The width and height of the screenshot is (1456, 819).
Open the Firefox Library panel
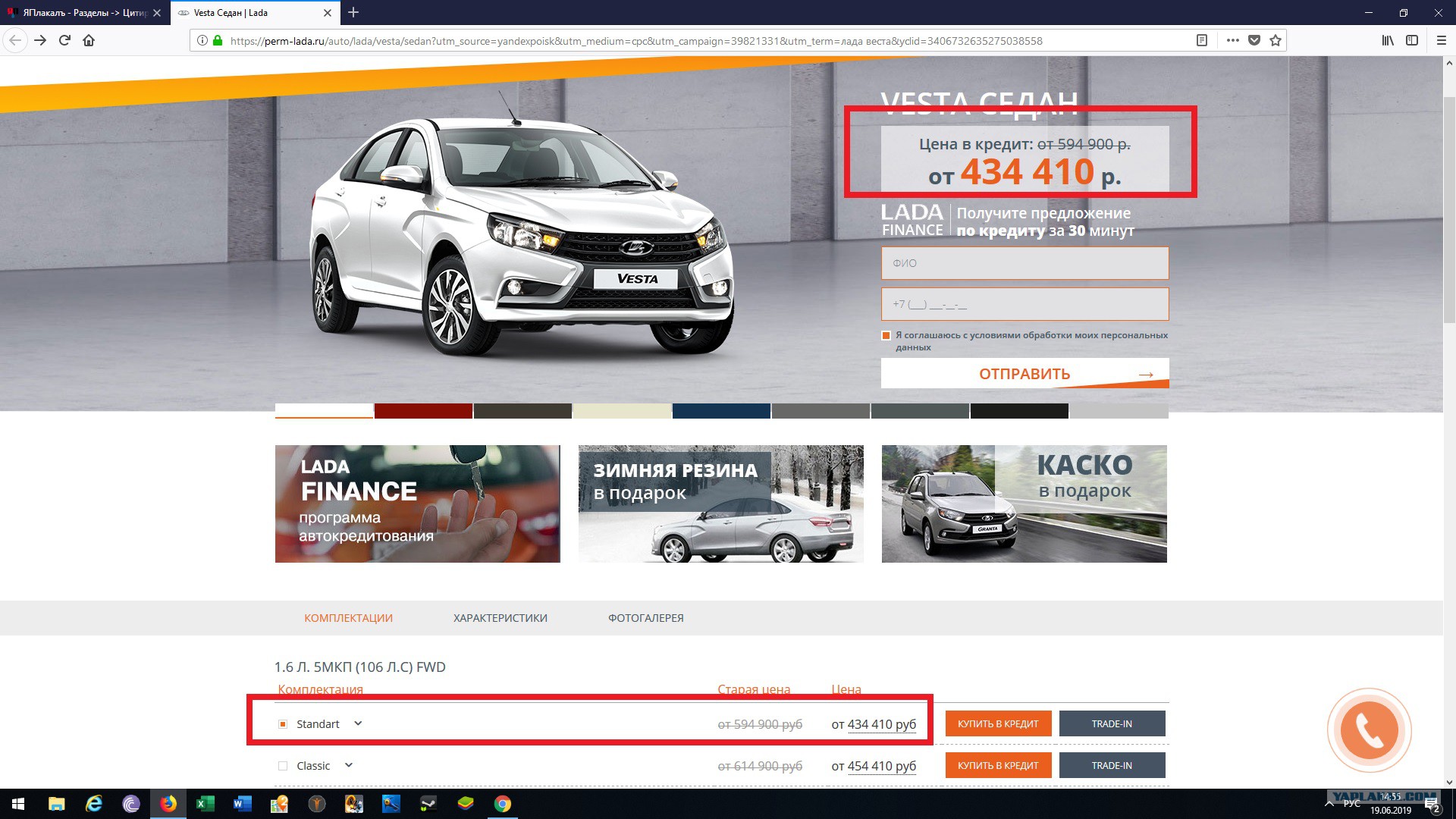1388,41
